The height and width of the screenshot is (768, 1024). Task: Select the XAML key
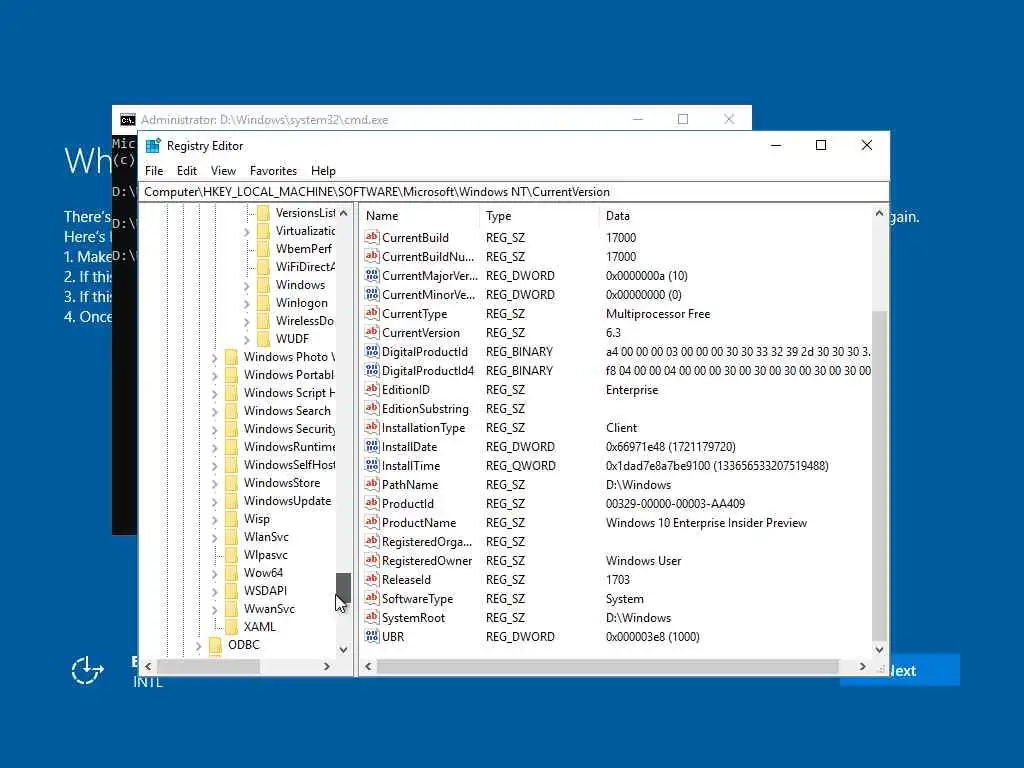[x=259, y=626]
